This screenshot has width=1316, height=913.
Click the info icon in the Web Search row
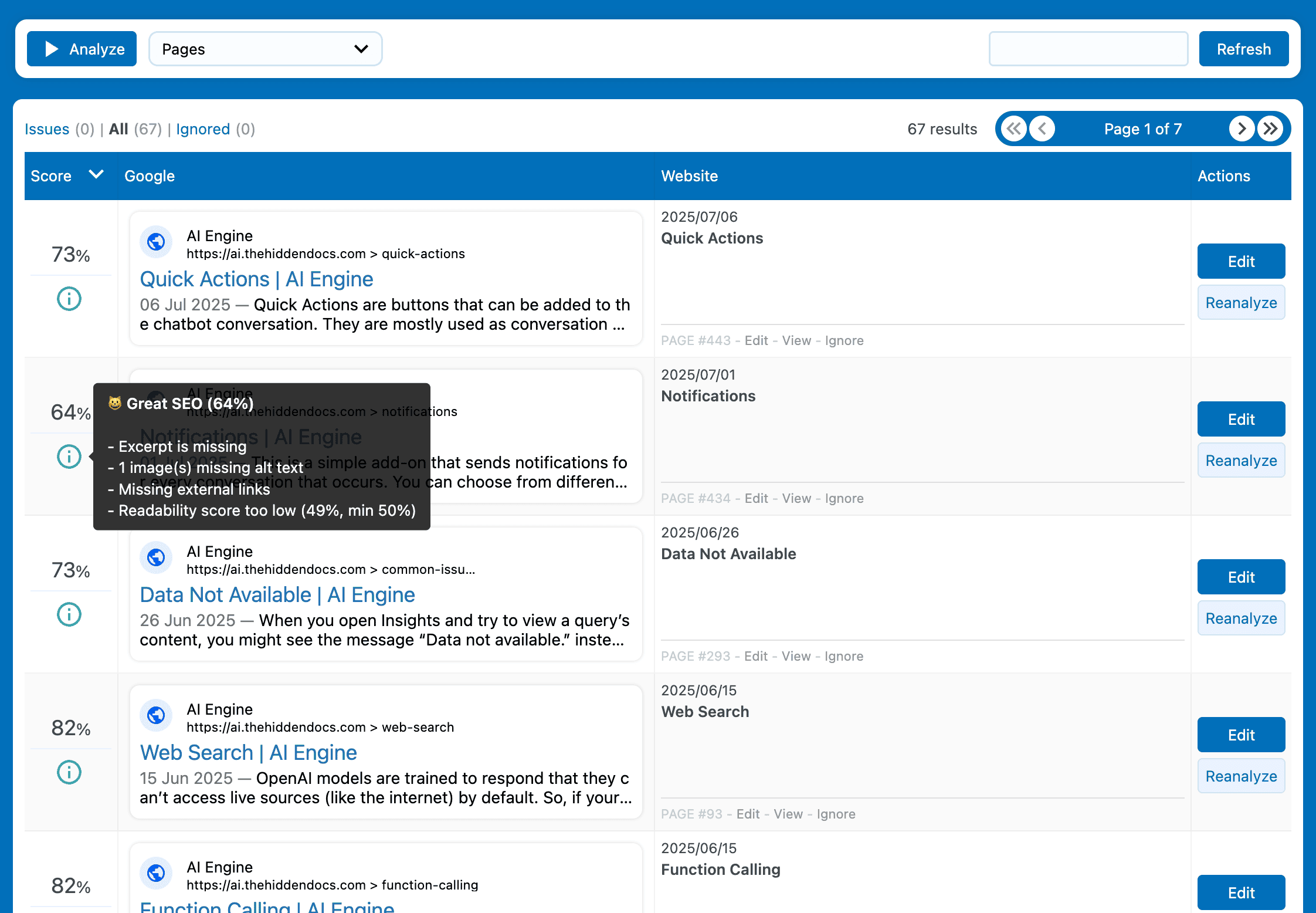[69, 772]
